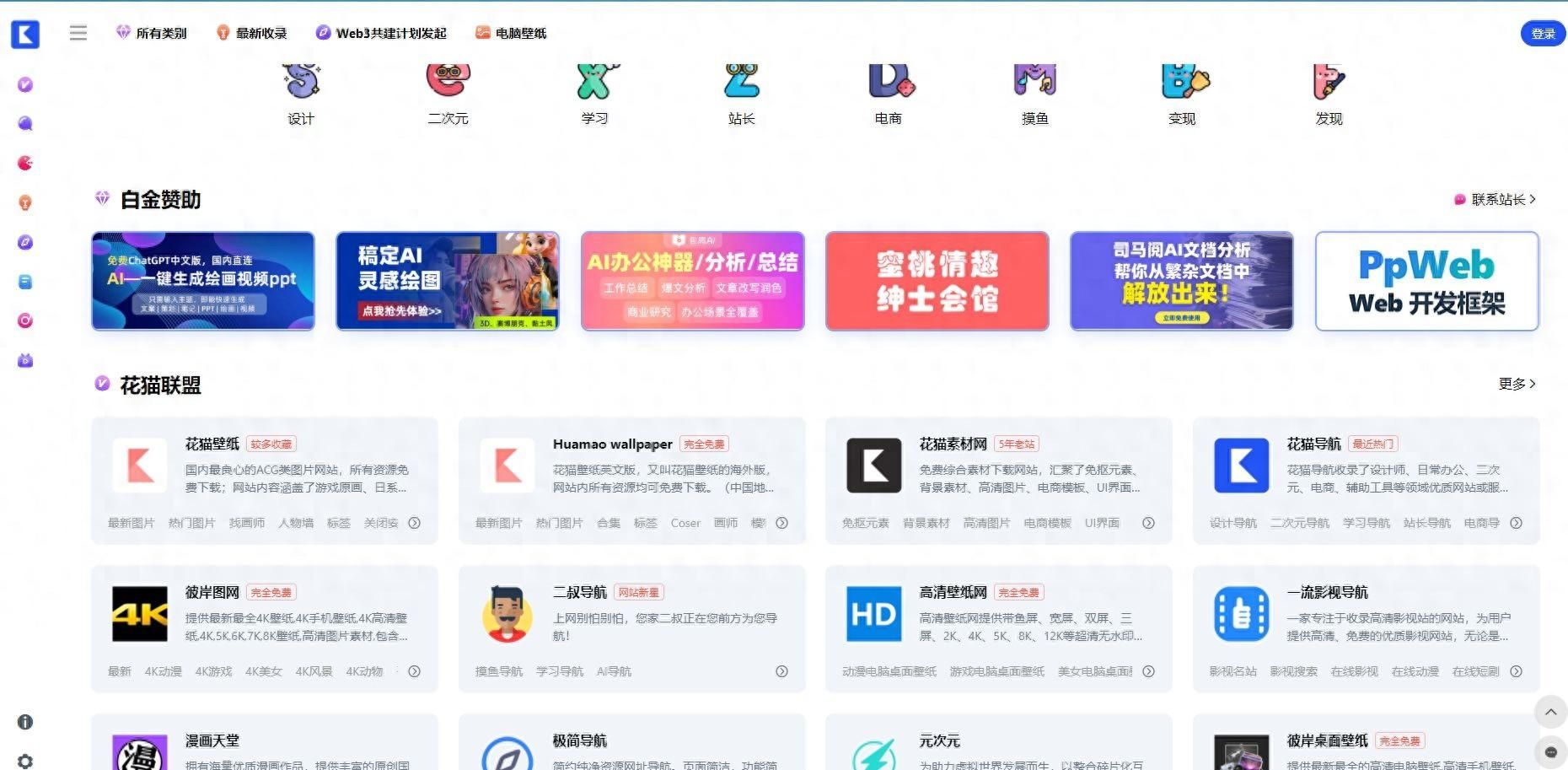Image resolution: width=1568 pixels, height=770 pixels.
Task: Open the 蜜桃情趣绅士会馆 banner
Action: [x=937, y=281]
